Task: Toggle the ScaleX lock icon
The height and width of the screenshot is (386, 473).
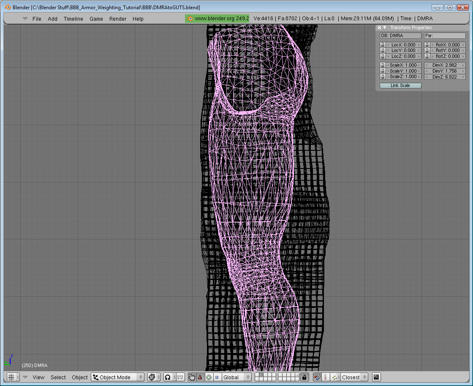Action: pyautogui.click(x=382, y=65)
